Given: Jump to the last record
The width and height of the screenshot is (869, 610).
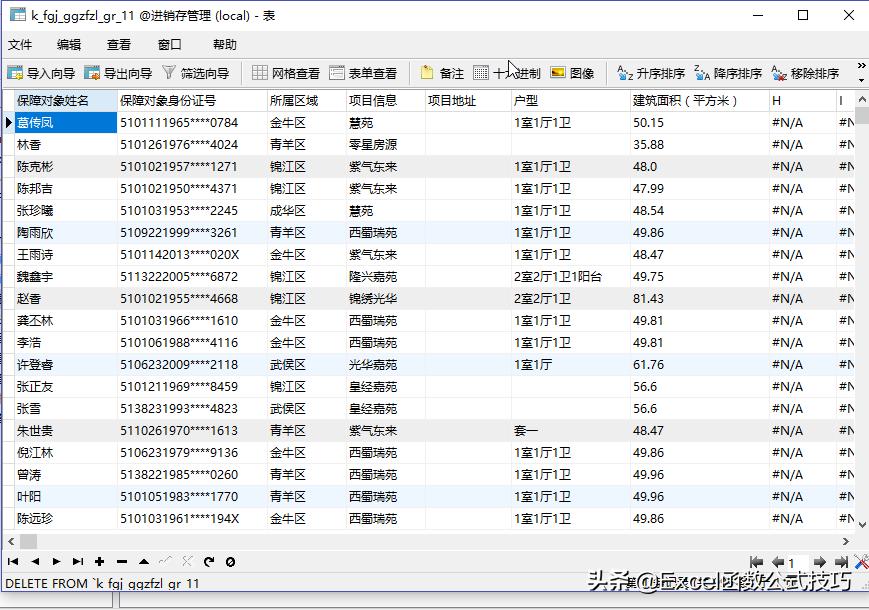Looking at the screenshot, I should (x=78, y=561).
